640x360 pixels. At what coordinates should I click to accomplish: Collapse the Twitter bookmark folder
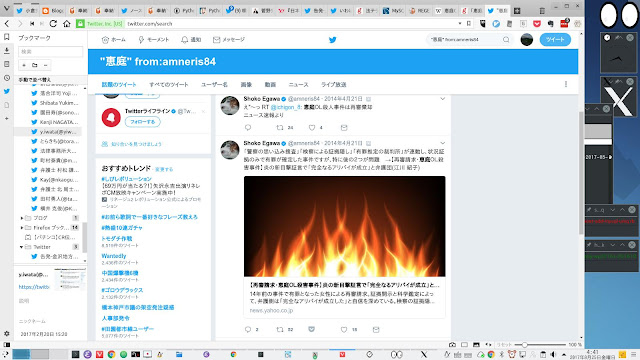pos(22,247)
